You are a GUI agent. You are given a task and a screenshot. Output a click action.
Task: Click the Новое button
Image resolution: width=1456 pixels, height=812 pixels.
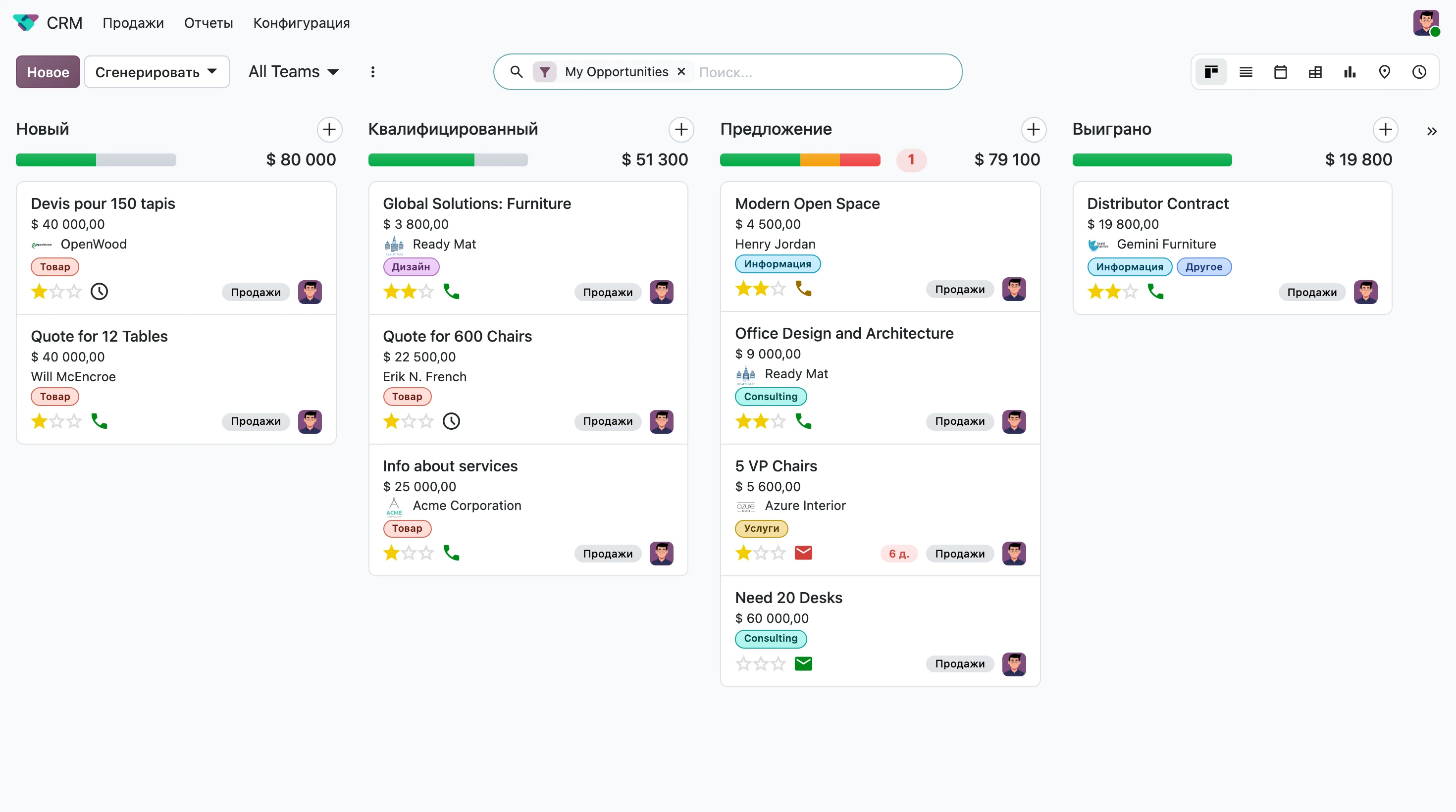(x=48, y=72)
